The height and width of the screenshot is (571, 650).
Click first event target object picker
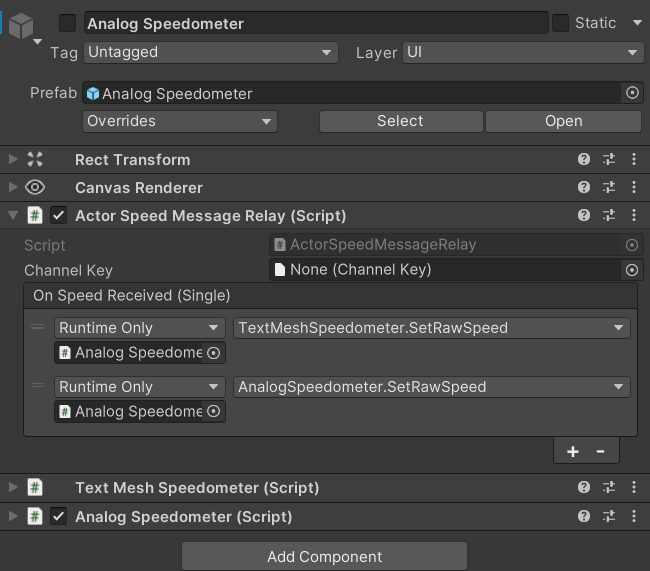click(x=213, y=353)
